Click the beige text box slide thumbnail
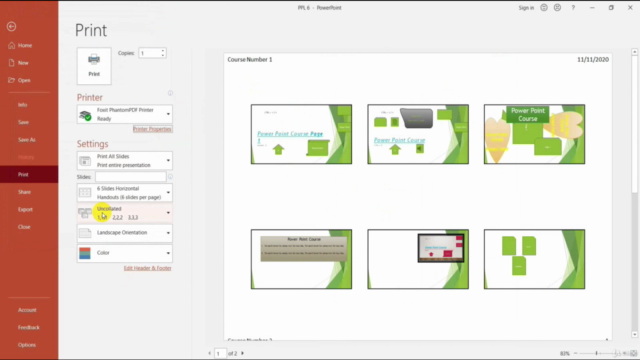The image size is (640, 360). click(301, 259)
